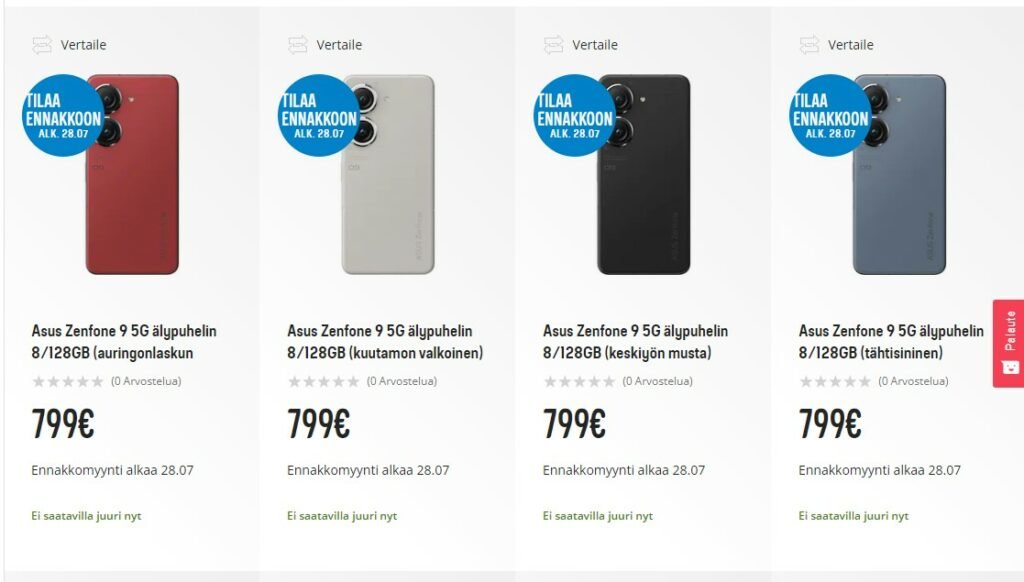Viewport: 1024px width, 582px height.
Task: Click compare icon above red Zenfone
Action: (42, 44)
